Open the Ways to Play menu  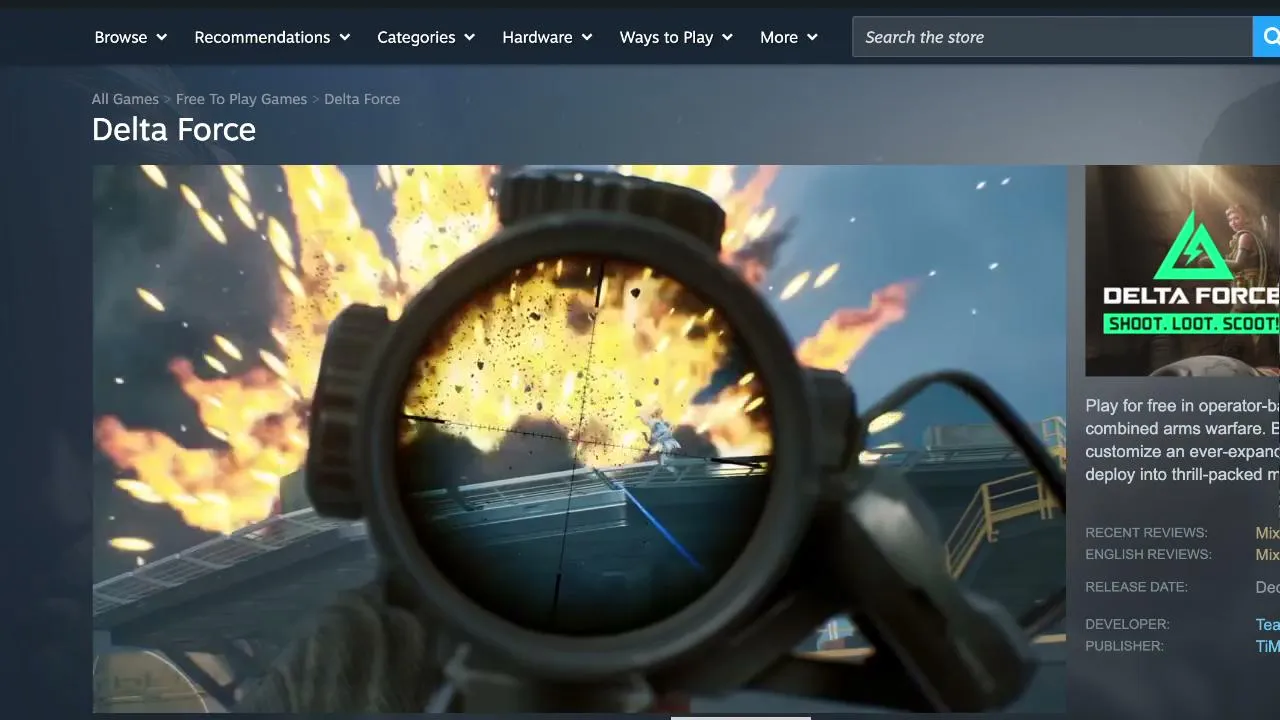(x=676, y=37)
